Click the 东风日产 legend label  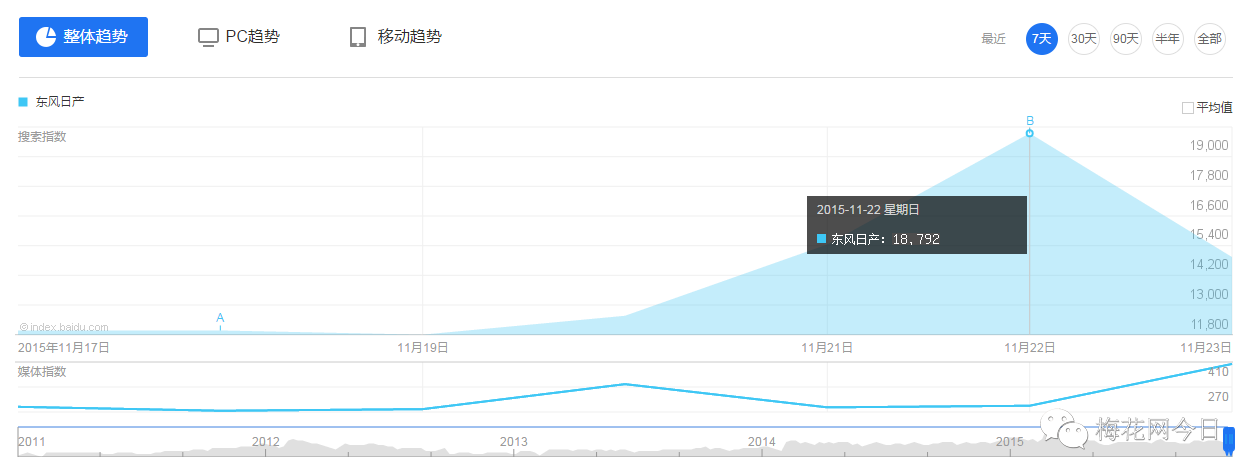pyautogui.click(x=60, y=101)
